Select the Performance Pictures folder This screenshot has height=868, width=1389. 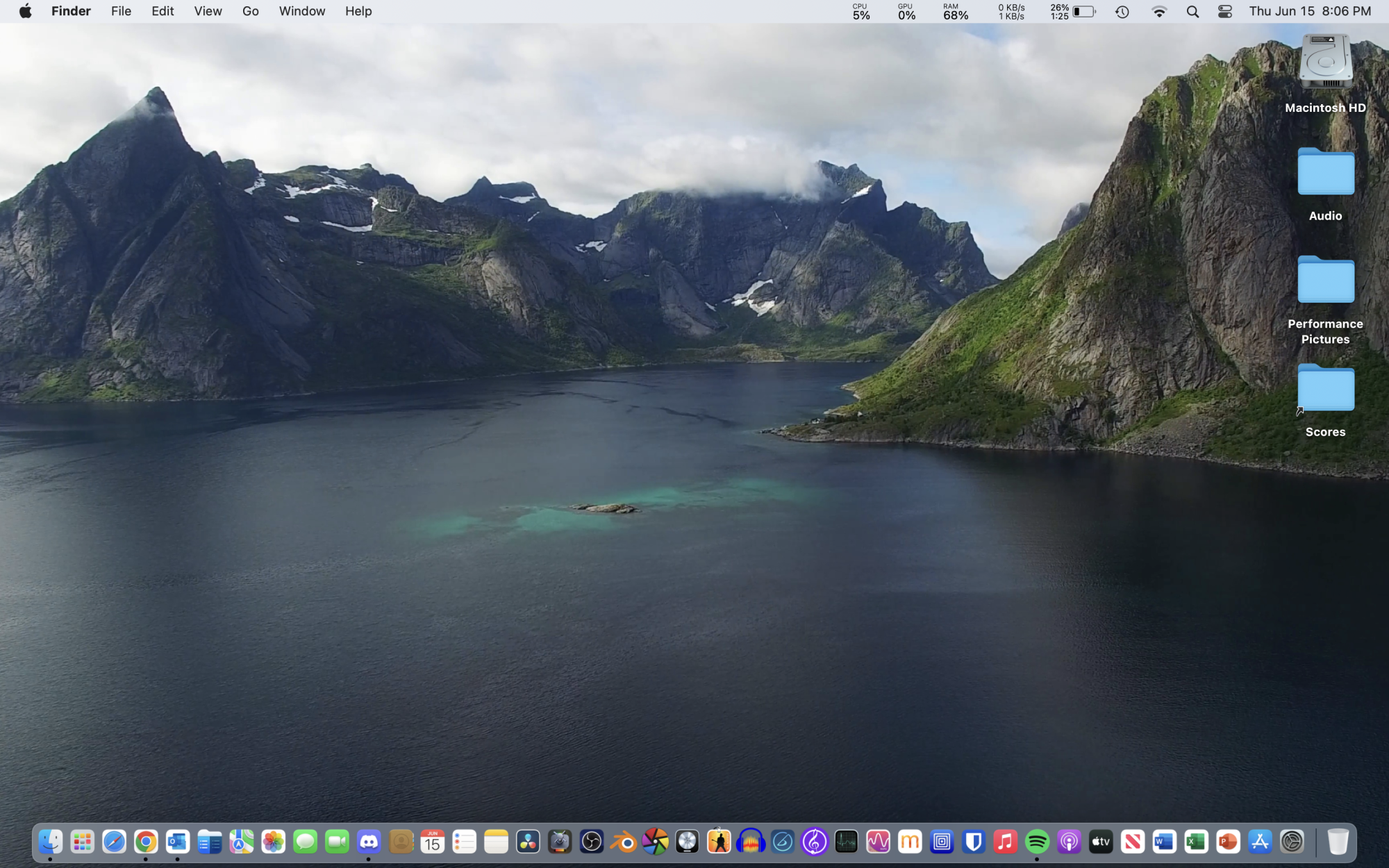[1325, 281]
